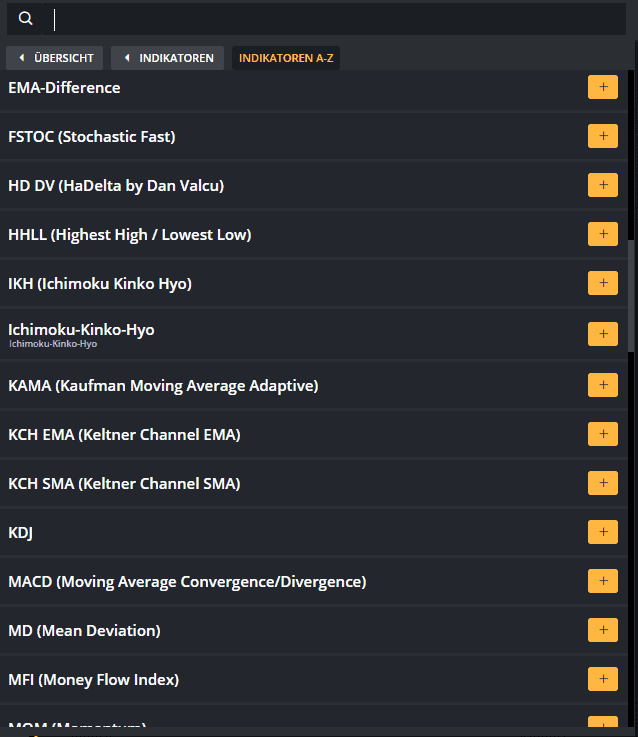Image resolution: width=638 pixels, height=737 pixels.
Task: Add HD DV HaDelta indicator plus button
Action: pyautogui.click(x=603, y=185)
